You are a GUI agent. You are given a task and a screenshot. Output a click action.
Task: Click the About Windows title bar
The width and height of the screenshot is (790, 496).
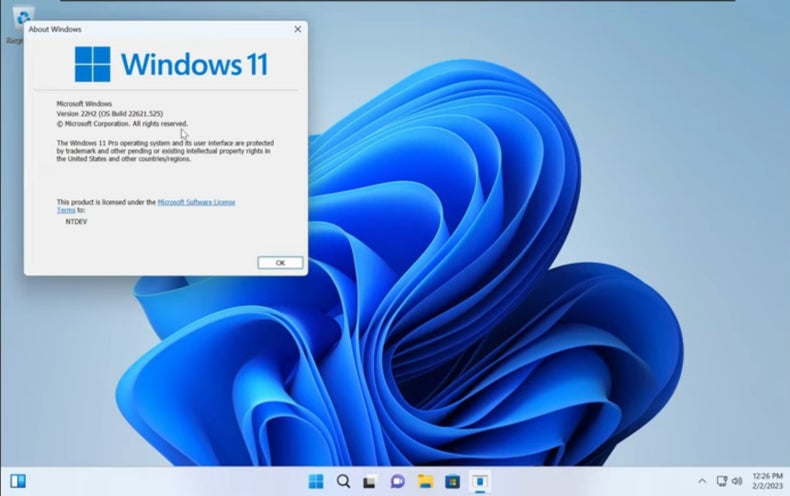point(150,30)
